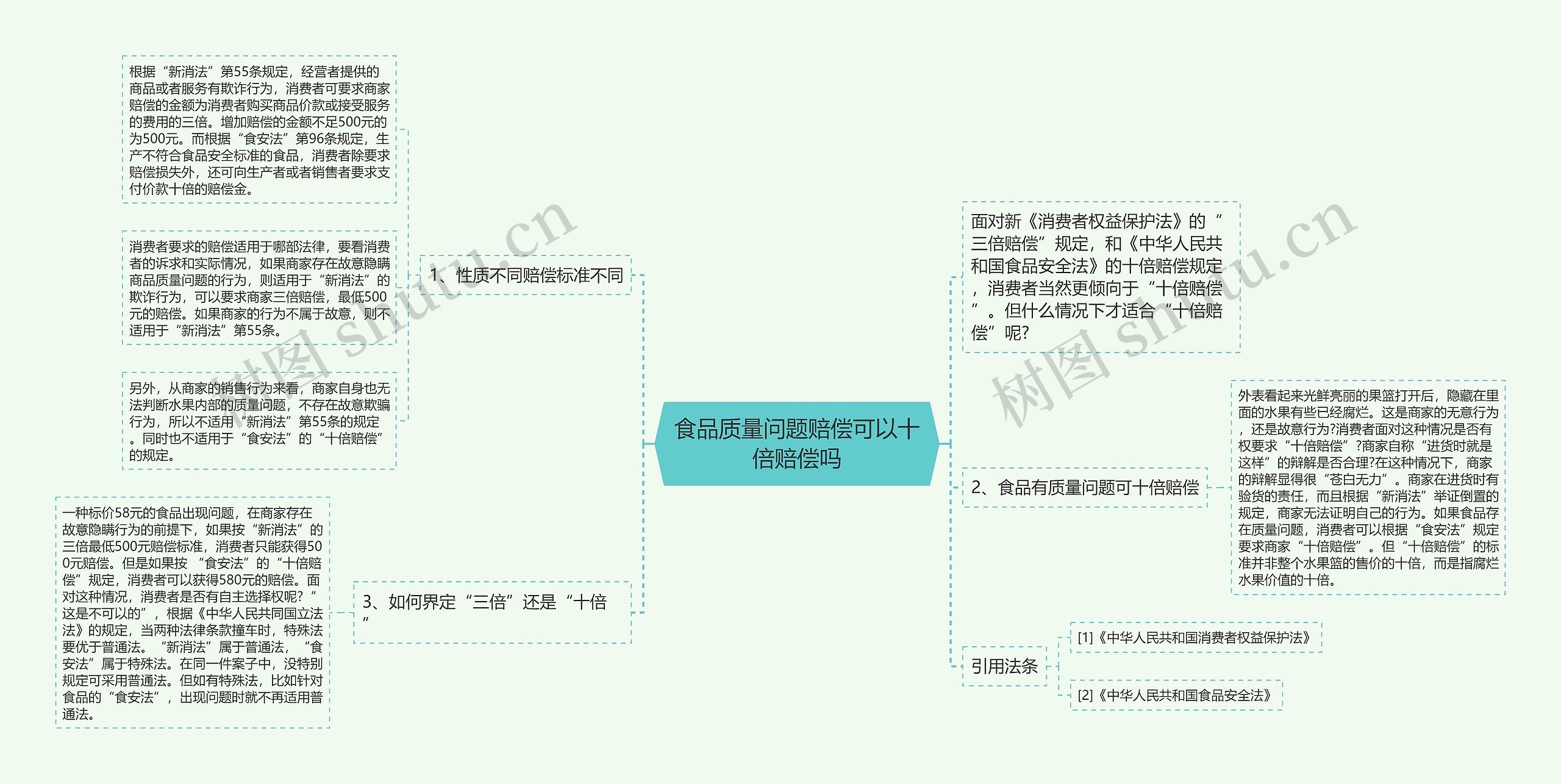
Task: Select the node 2、食品有质量问题可十倍赔偿
Action: click(x=1084, y=487)
